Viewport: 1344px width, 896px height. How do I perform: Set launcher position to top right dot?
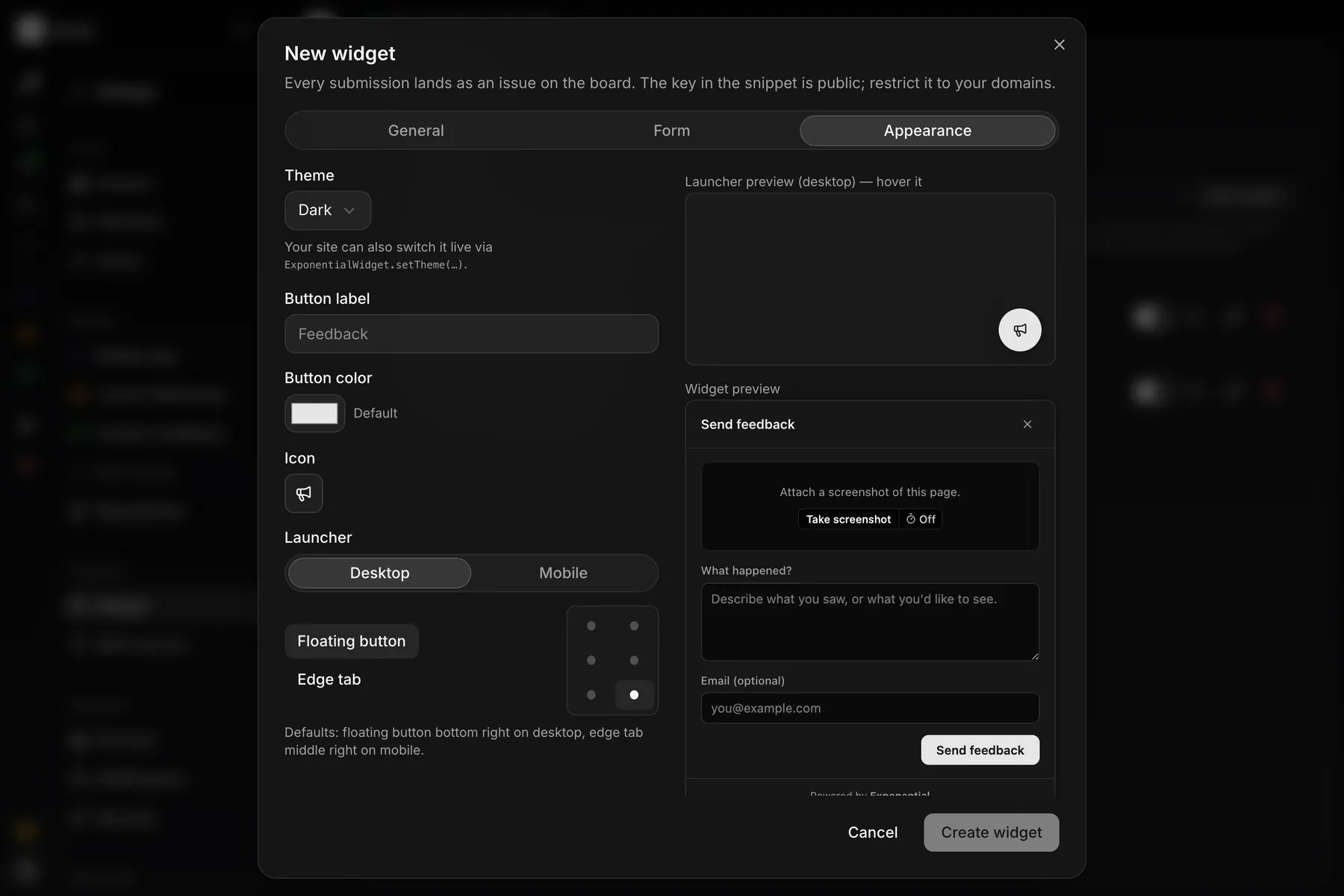point(634,626)
